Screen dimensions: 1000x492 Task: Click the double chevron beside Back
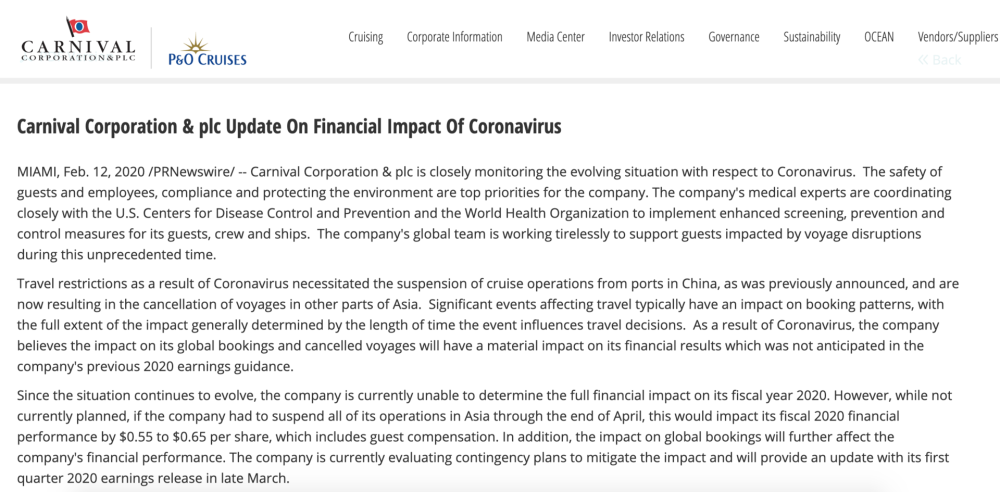click(923, 60)
